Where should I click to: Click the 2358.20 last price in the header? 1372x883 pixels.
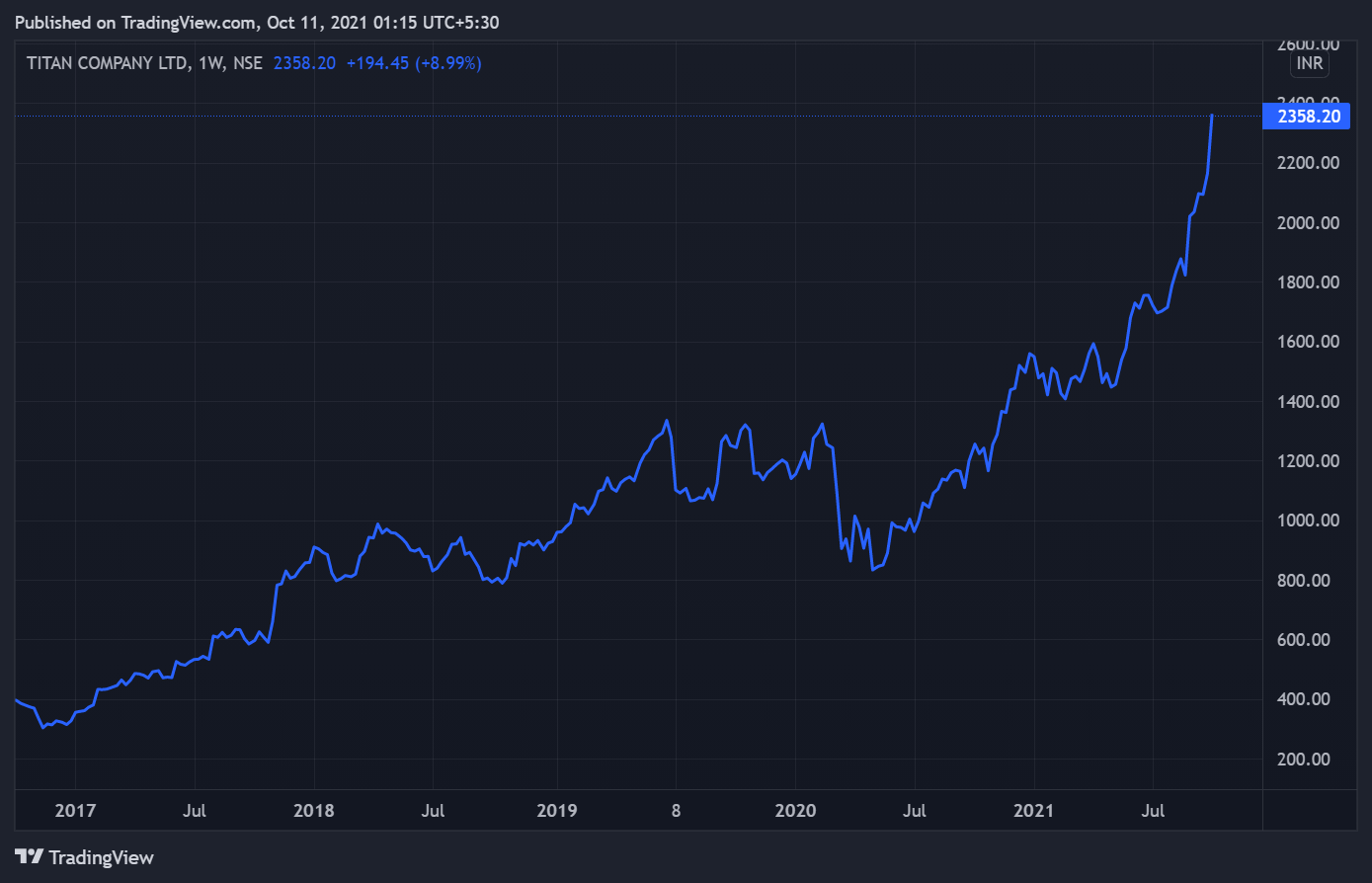click(x=304, y=63)
